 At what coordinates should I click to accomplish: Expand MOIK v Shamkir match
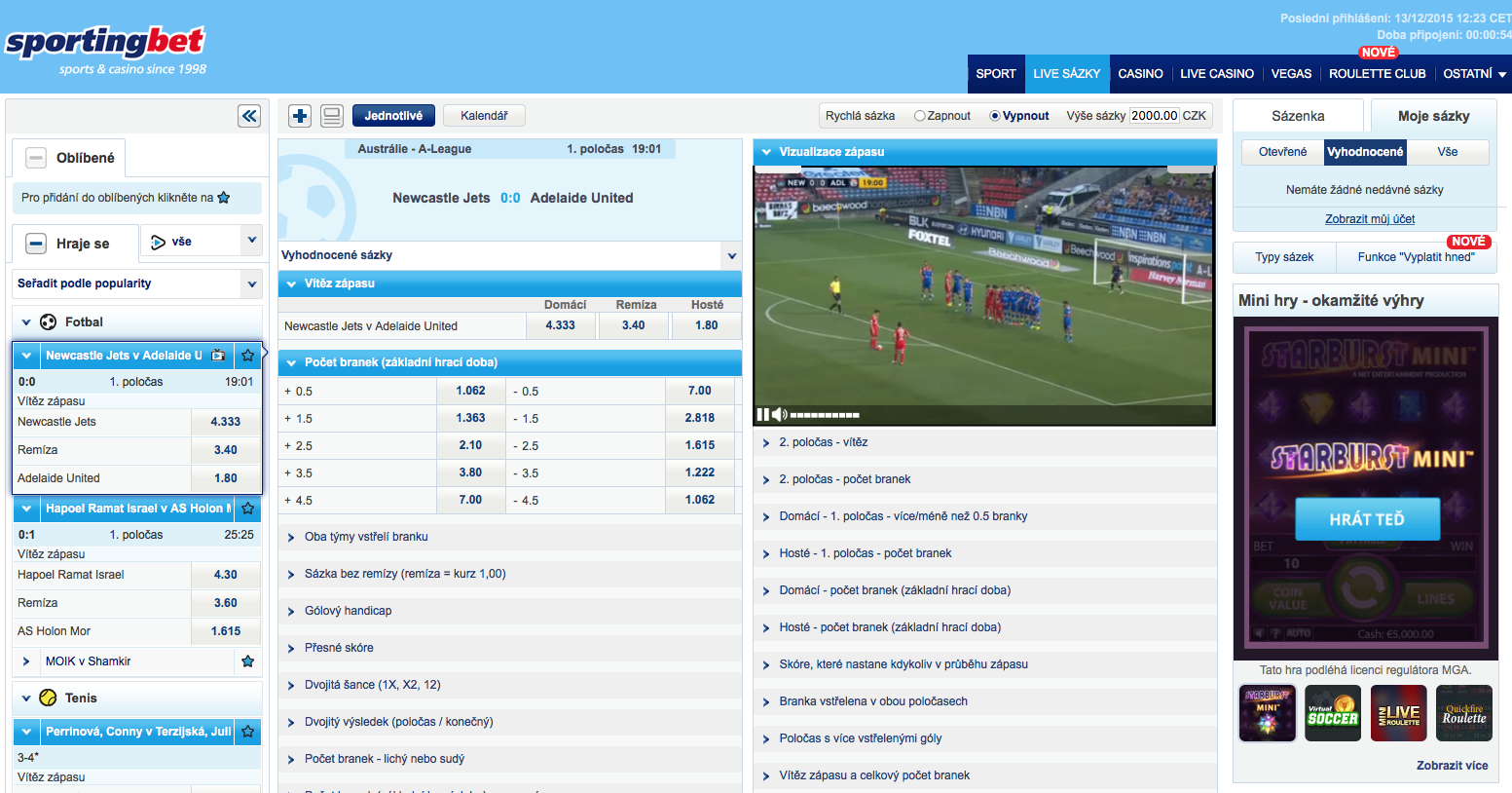(x=26, y=661)
